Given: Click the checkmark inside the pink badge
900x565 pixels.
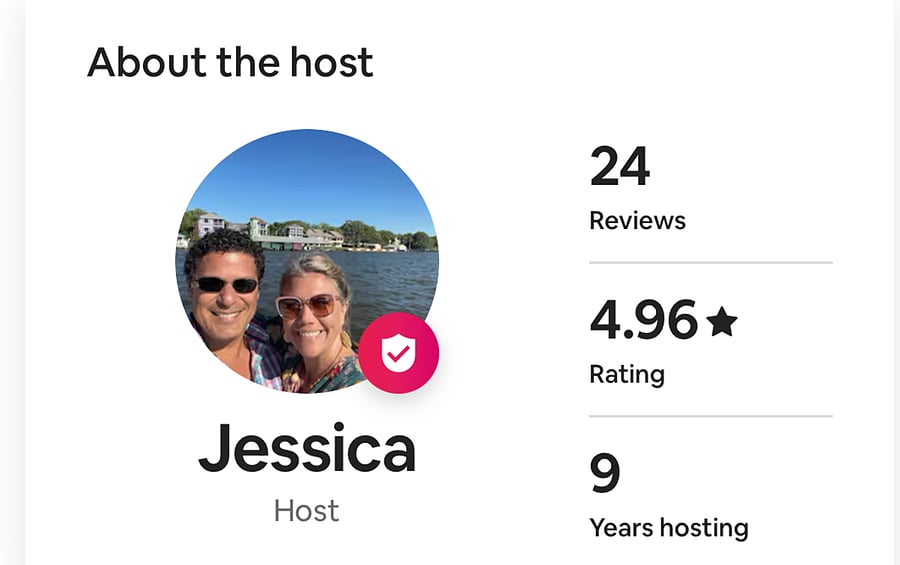Looking at the screenshot, I should pos(398,354).
